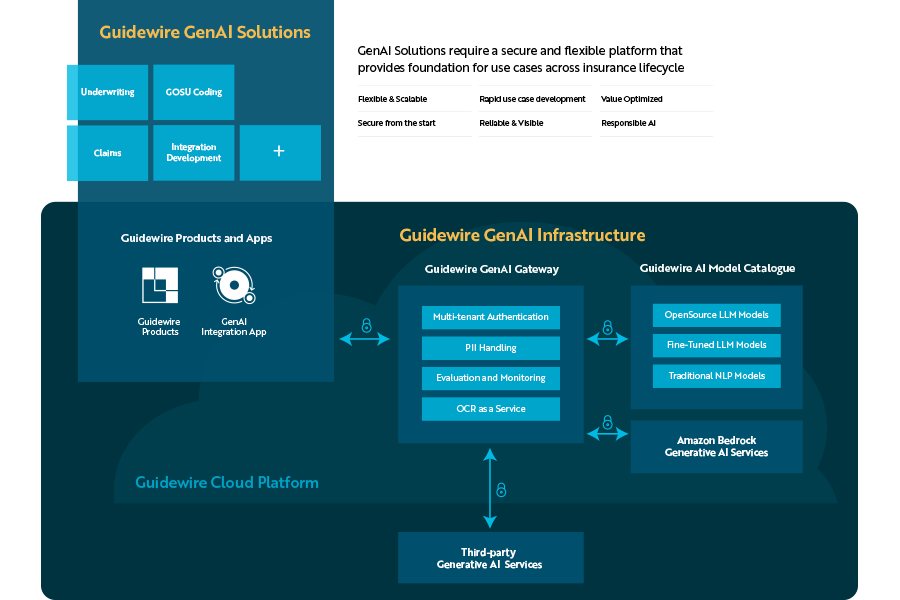Click Traditional NLP Models box
900x600 pixels.
coord(716,376)
